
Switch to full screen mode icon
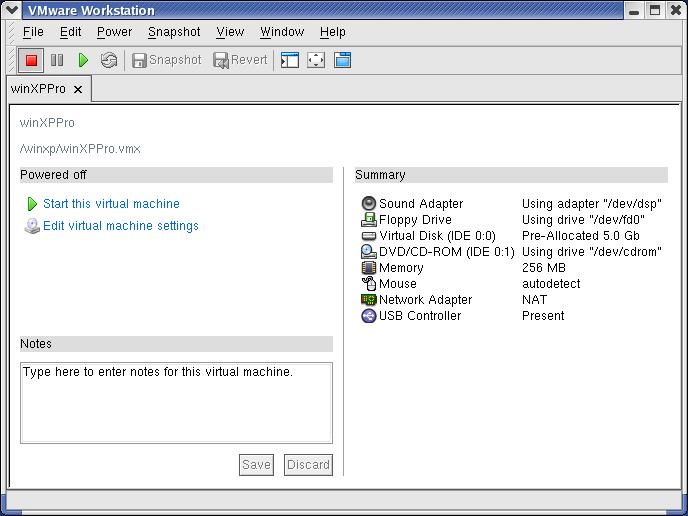[316, 60]
